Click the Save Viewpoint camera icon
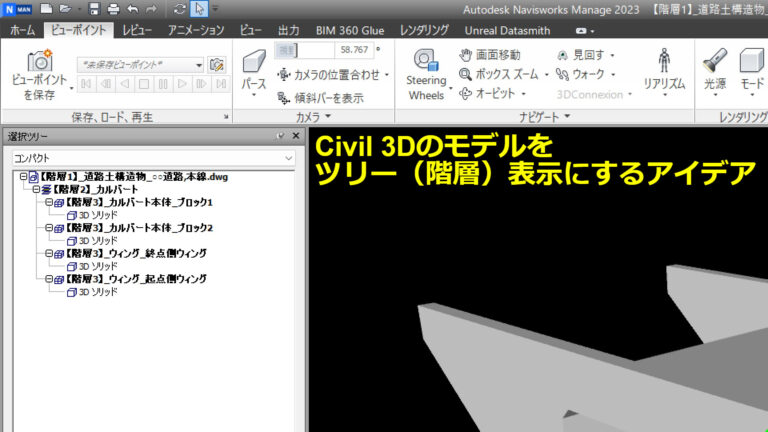 40,61
